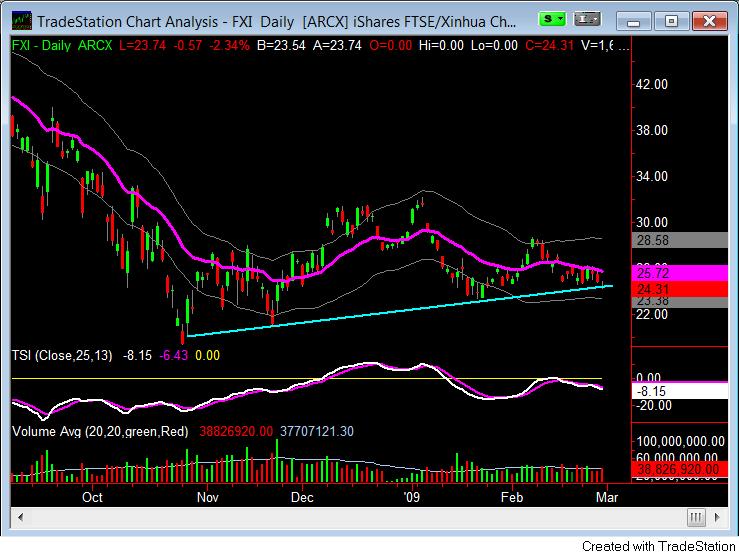The image size is (739, 554).
Task: Select the Volume Avg (20,20,green,Red) label
Action: click(x=100, y=431)
